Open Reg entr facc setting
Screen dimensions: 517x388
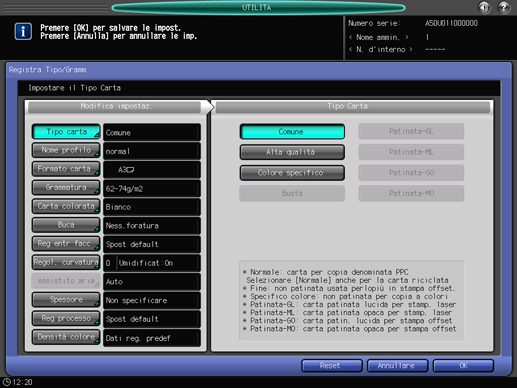[66, 244]
